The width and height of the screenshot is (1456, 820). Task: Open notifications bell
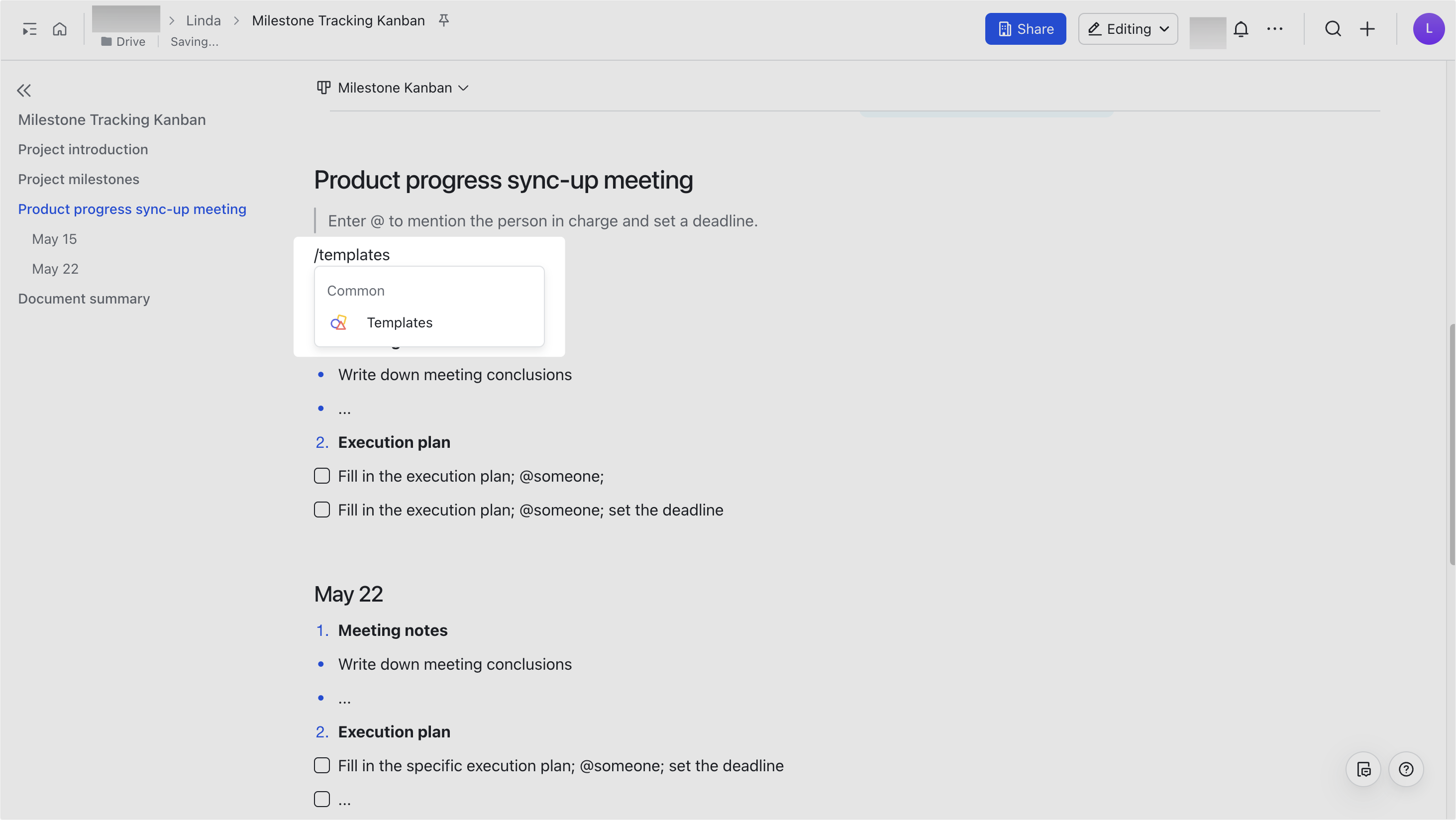tap(1241, 29)
